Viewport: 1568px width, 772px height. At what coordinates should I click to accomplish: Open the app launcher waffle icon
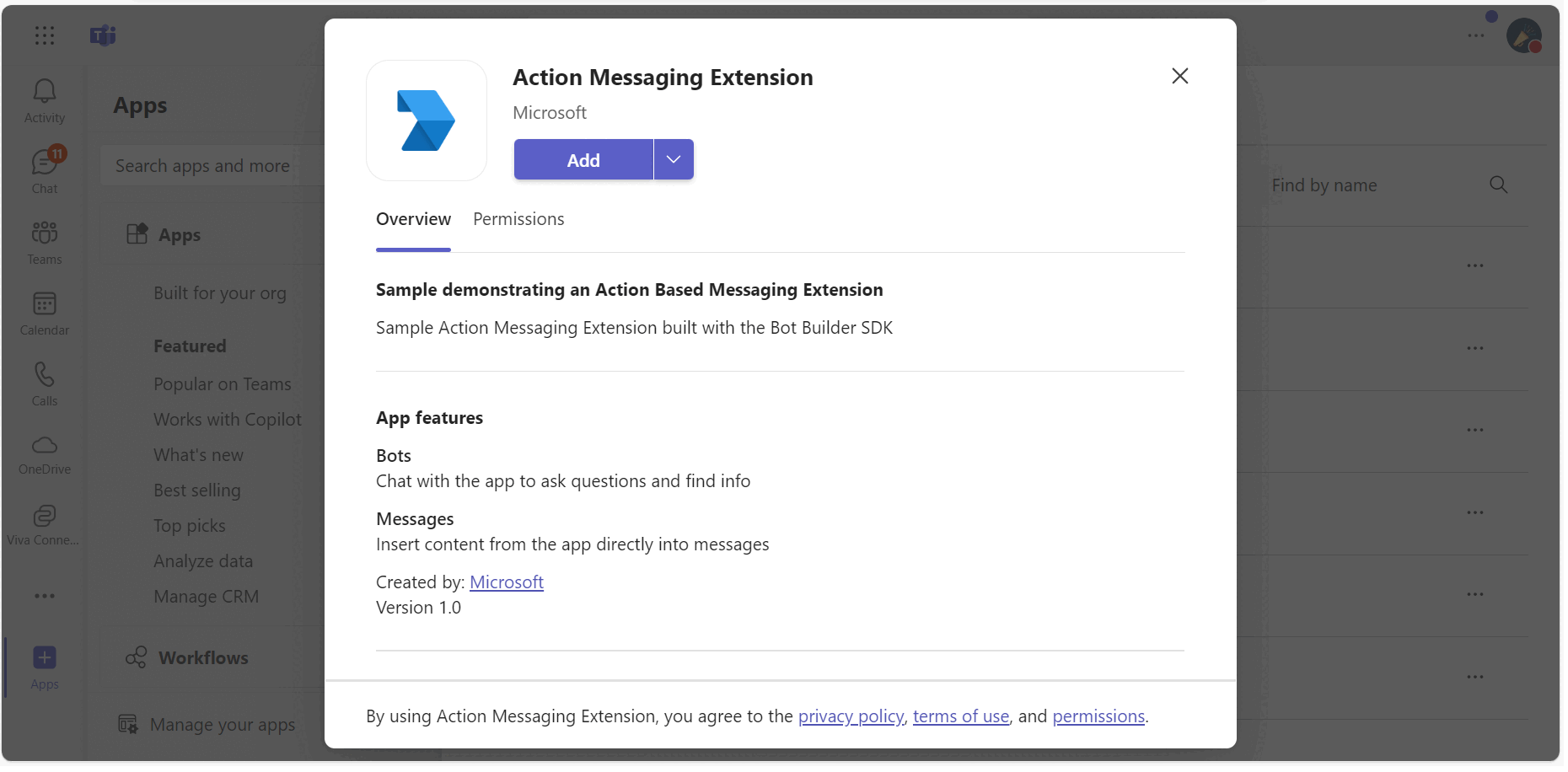[44, 35]
